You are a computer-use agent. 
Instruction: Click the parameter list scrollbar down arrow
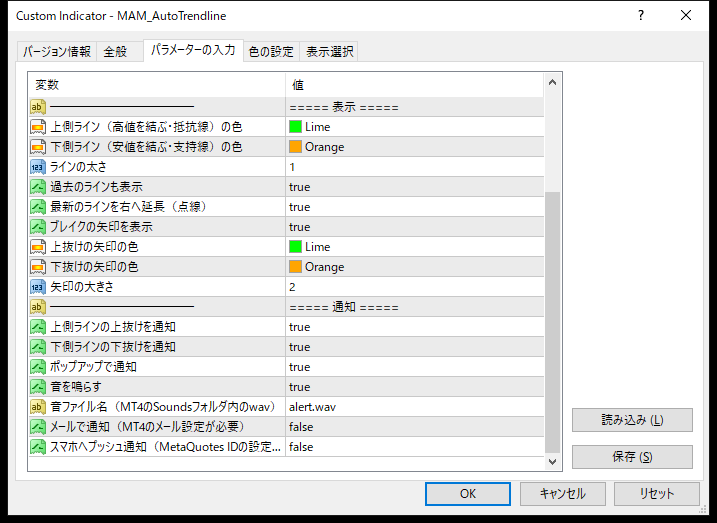(x=552, y=462)
